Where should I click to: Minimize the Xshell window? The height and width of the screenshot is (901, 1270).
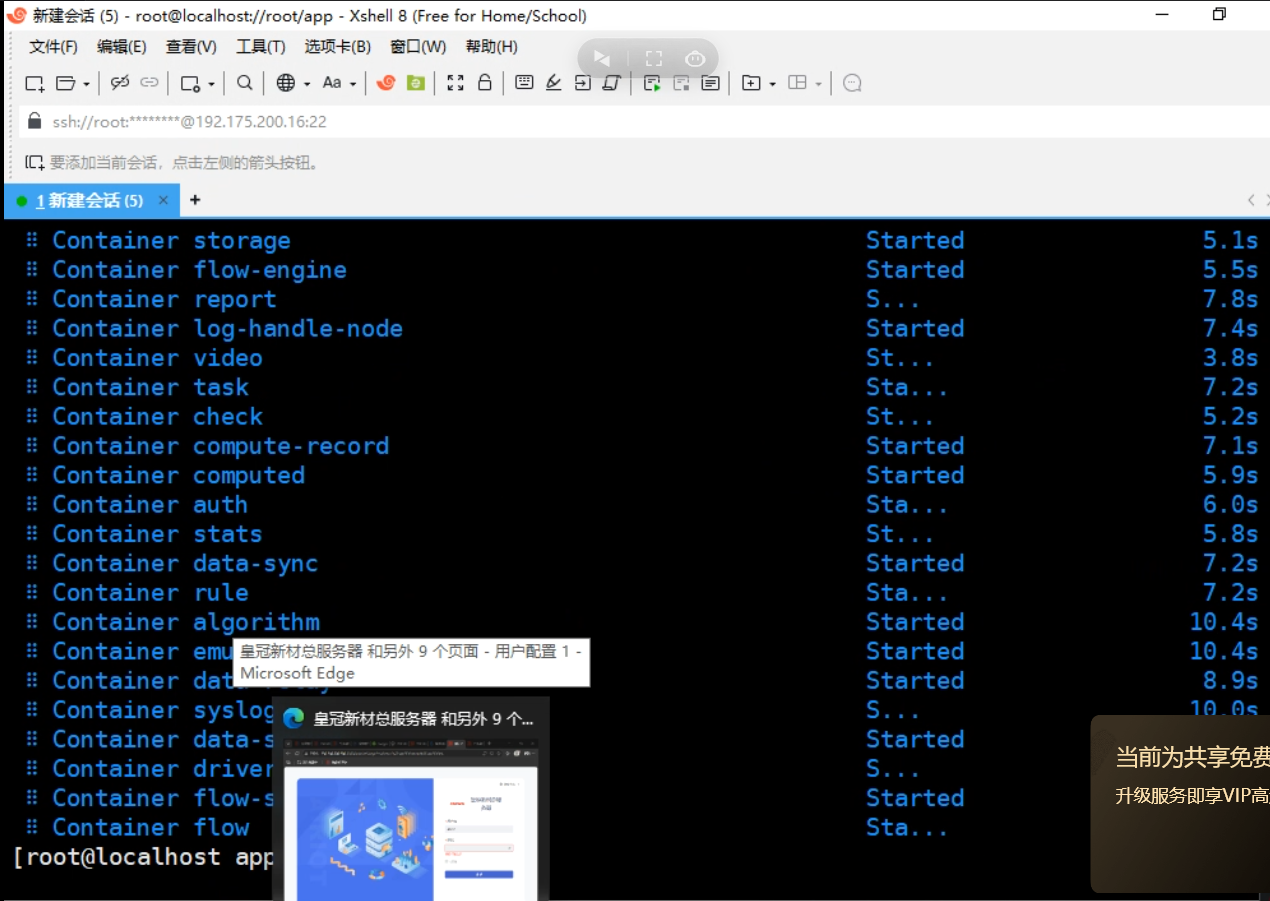click(1161, 14)
